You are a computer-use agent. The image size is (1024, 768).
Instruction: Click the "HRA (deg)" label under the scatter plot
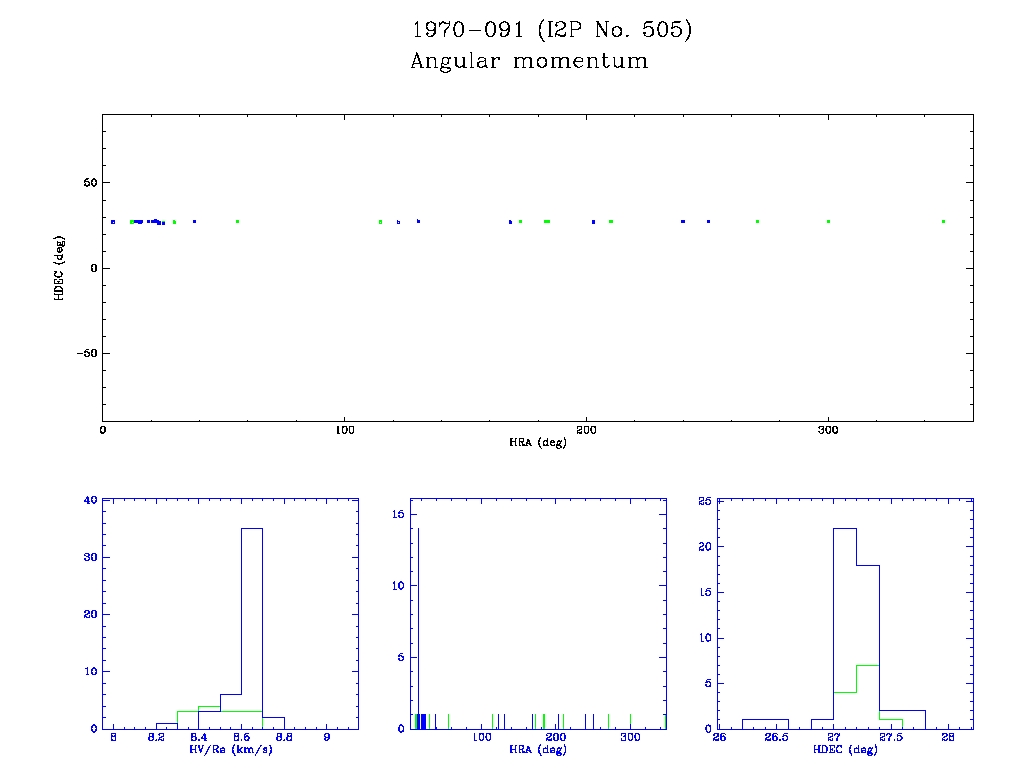(x=537, y=442)
